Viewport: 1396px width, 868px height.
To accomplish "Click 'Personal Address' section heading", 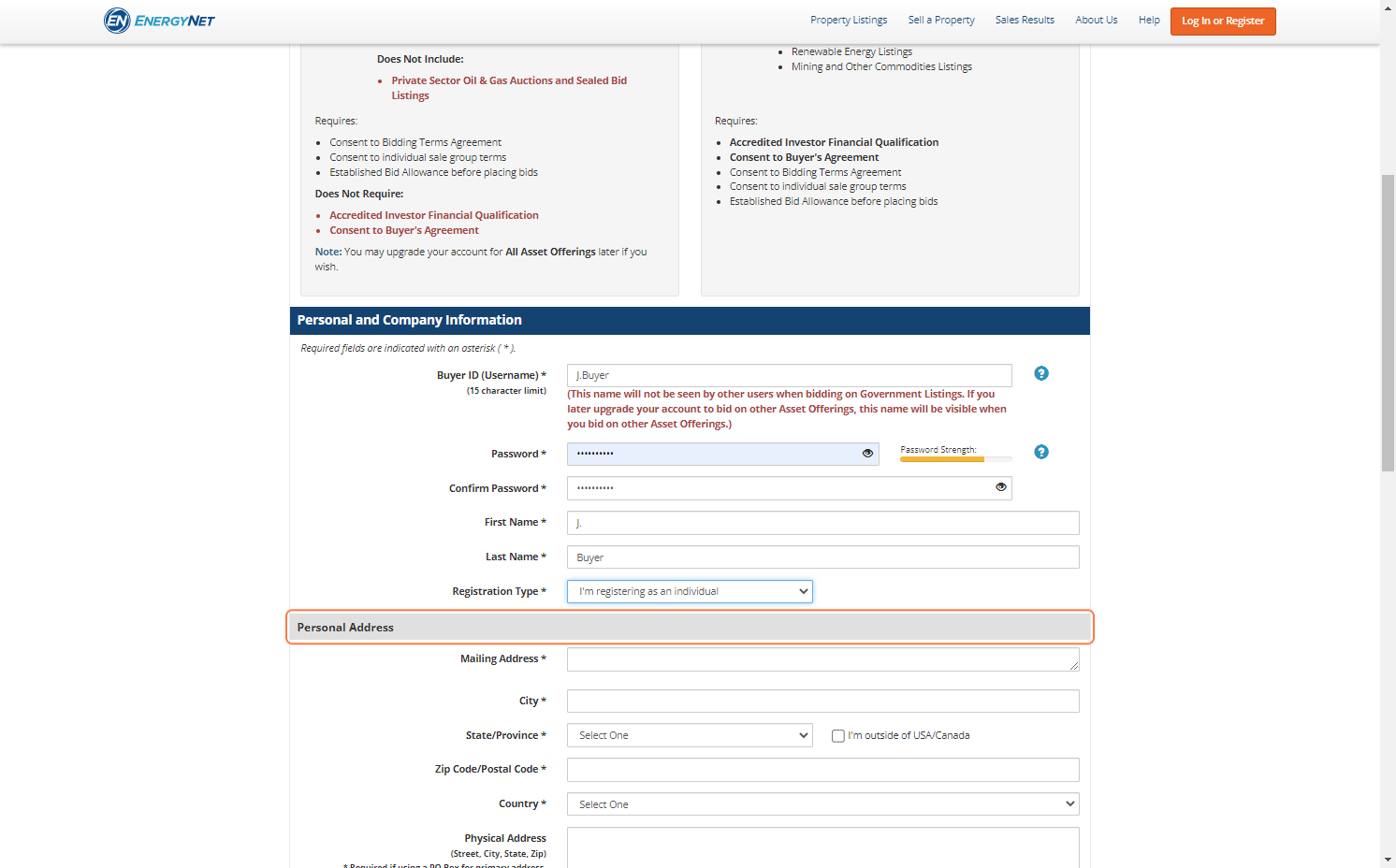I will (x=345, y=628).
